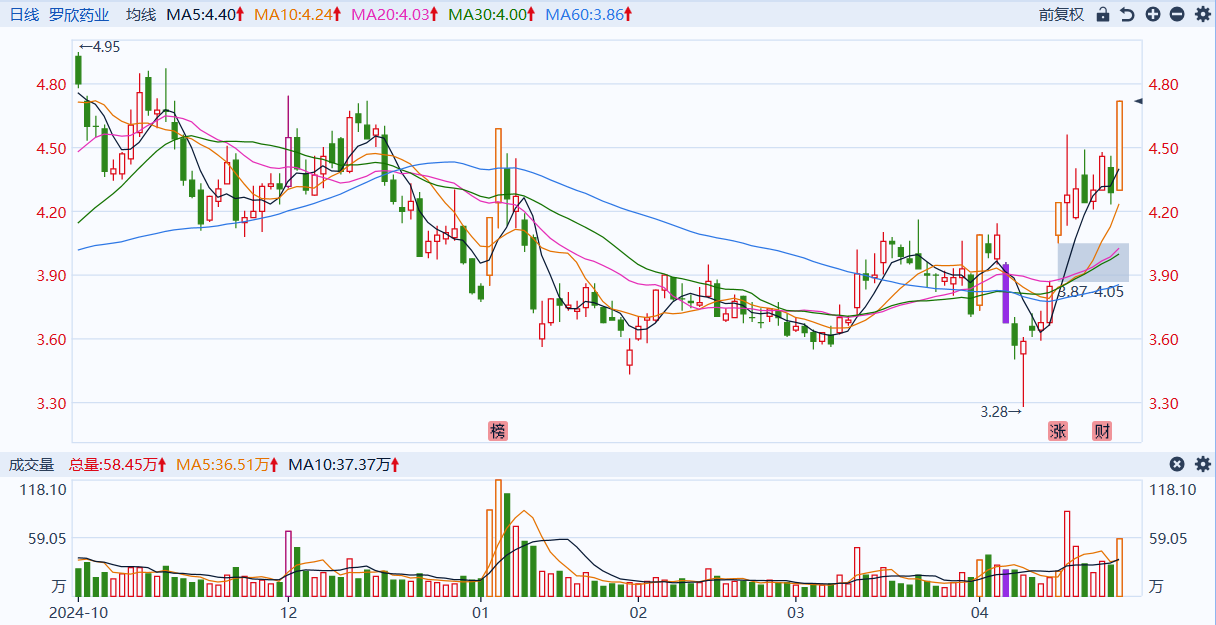1216x625 pixels.
Task: Click the purple candle in early April
Action: 1006,293
